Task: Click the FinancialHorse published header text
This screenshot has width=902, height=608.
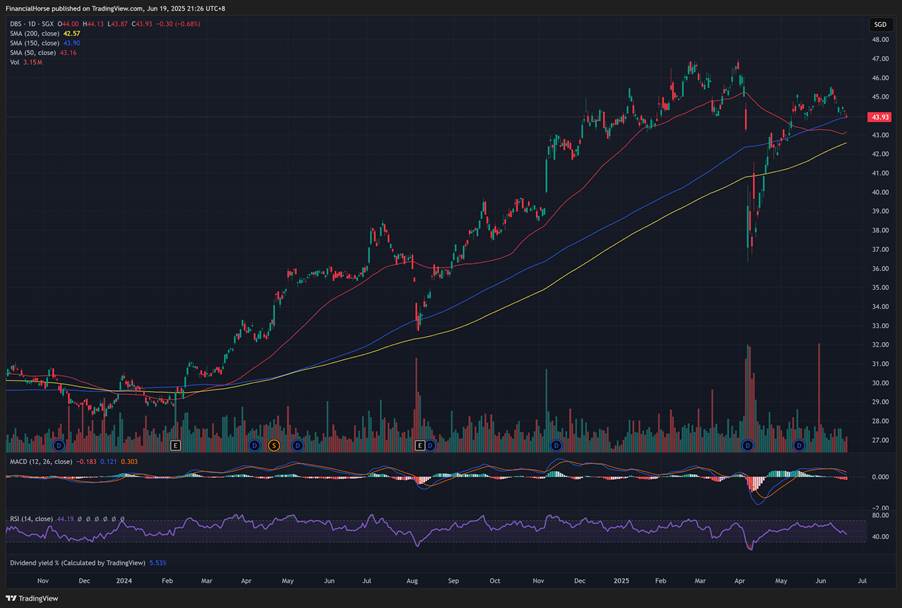Action: (x=116, y=9)
